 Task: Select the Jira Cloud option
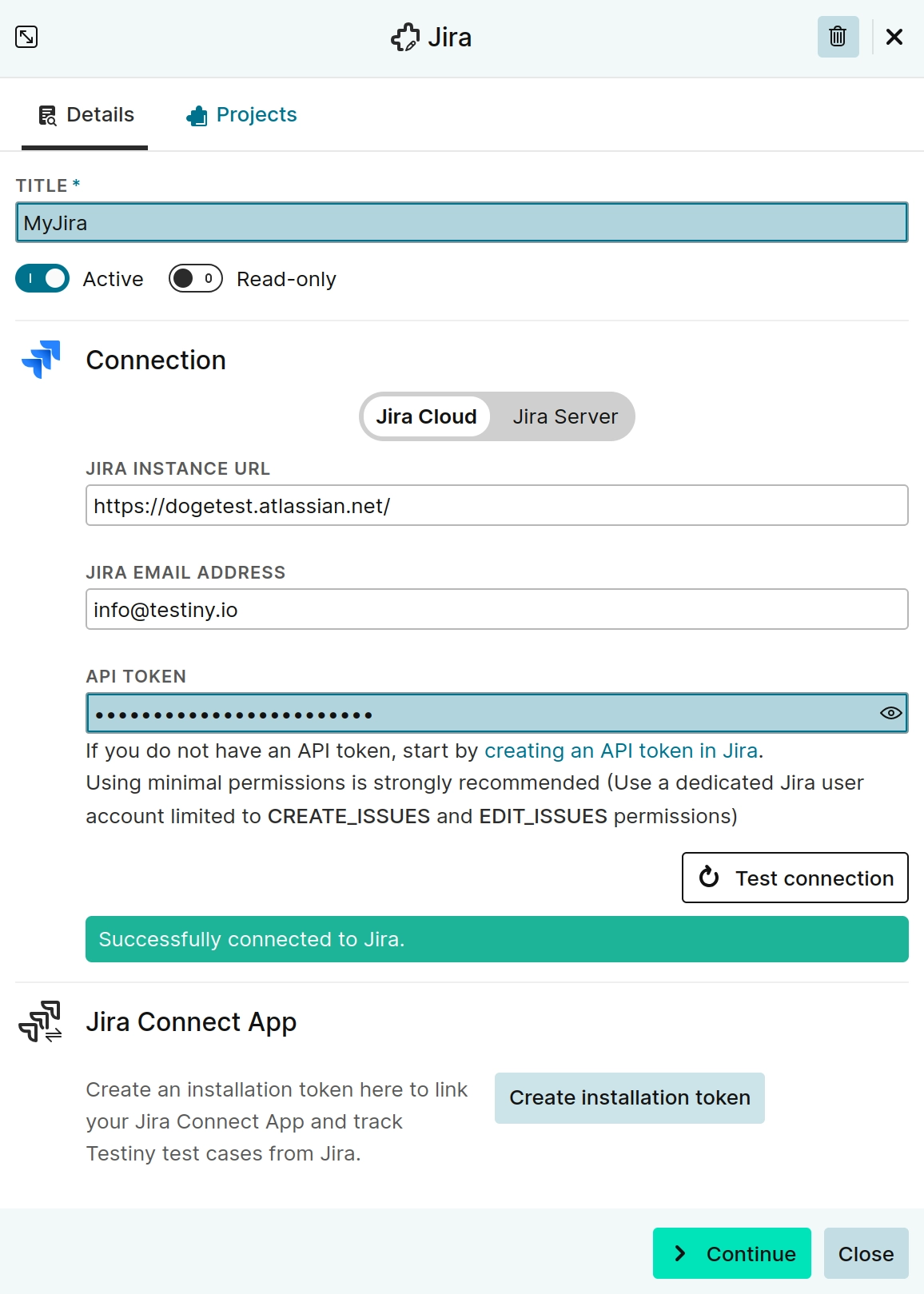(x=426, y=416)
